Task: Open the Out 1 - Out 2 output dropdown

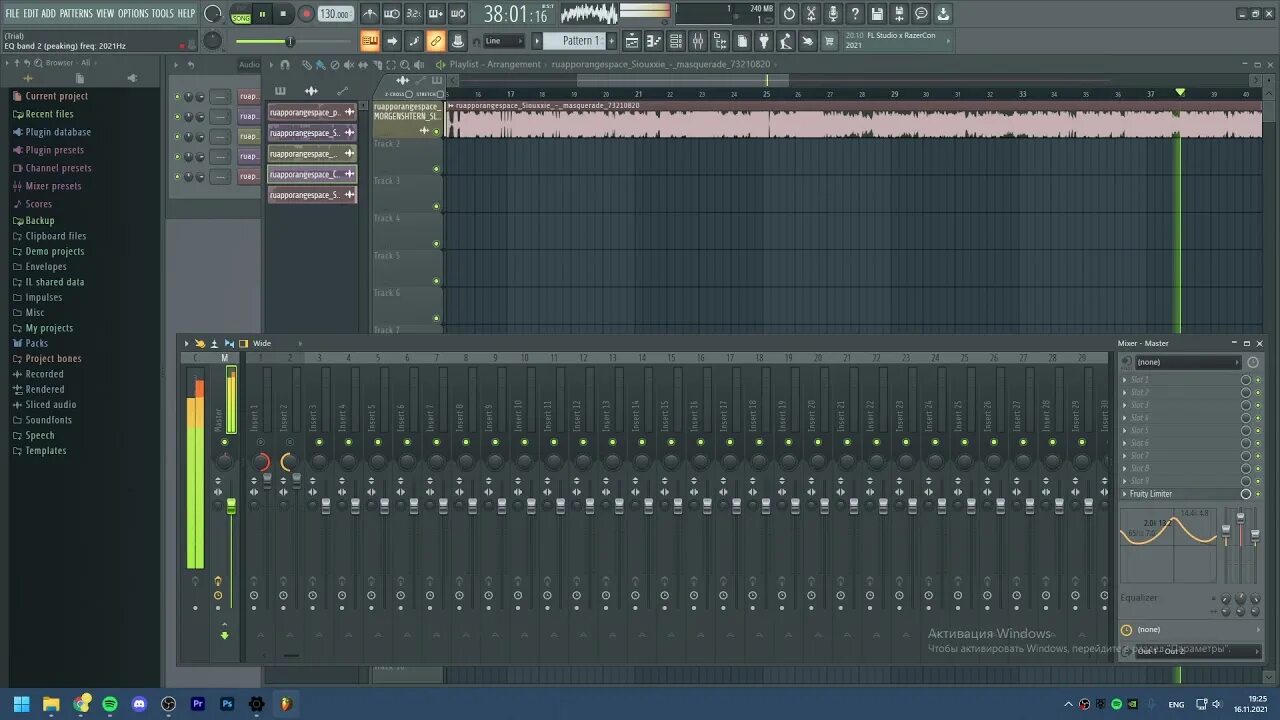Action: point(1196,651)
